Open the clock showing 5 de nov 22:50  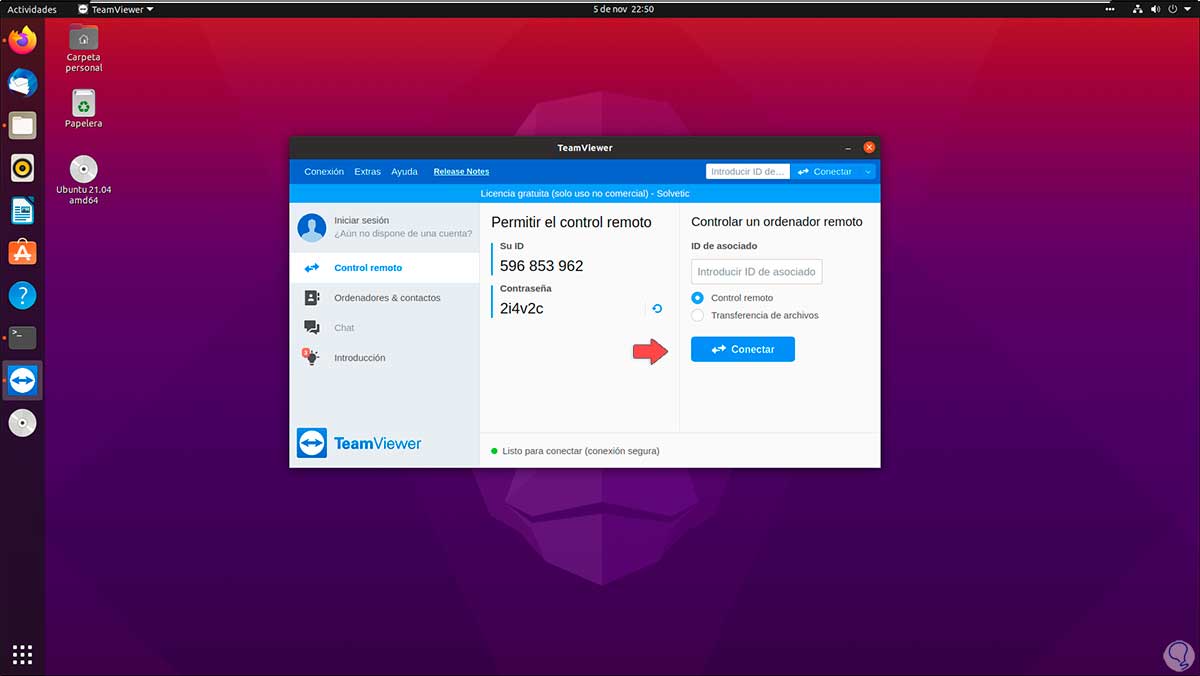[x=623, y=9]
